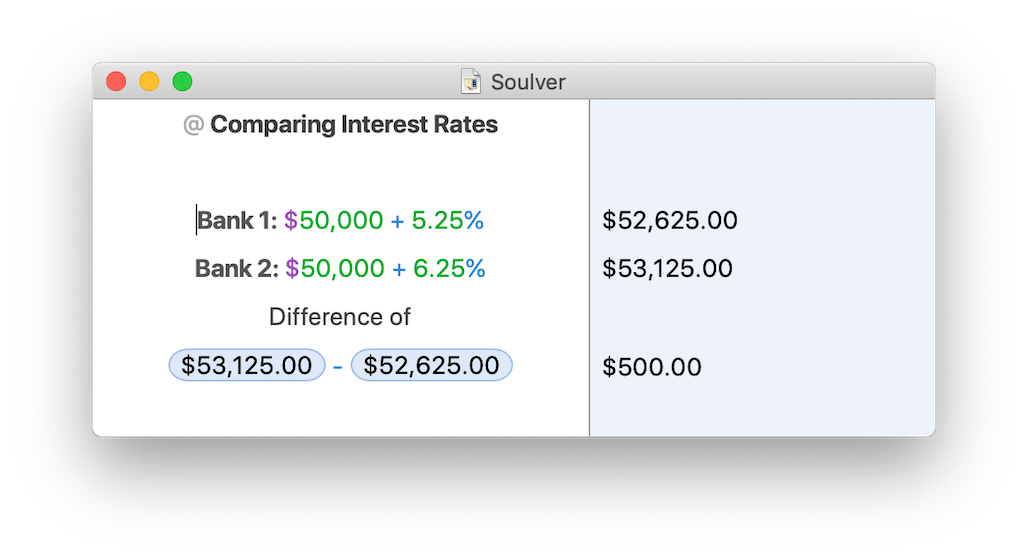
Task: Click the minus operator between the tokens
Action: coord(338,367)
